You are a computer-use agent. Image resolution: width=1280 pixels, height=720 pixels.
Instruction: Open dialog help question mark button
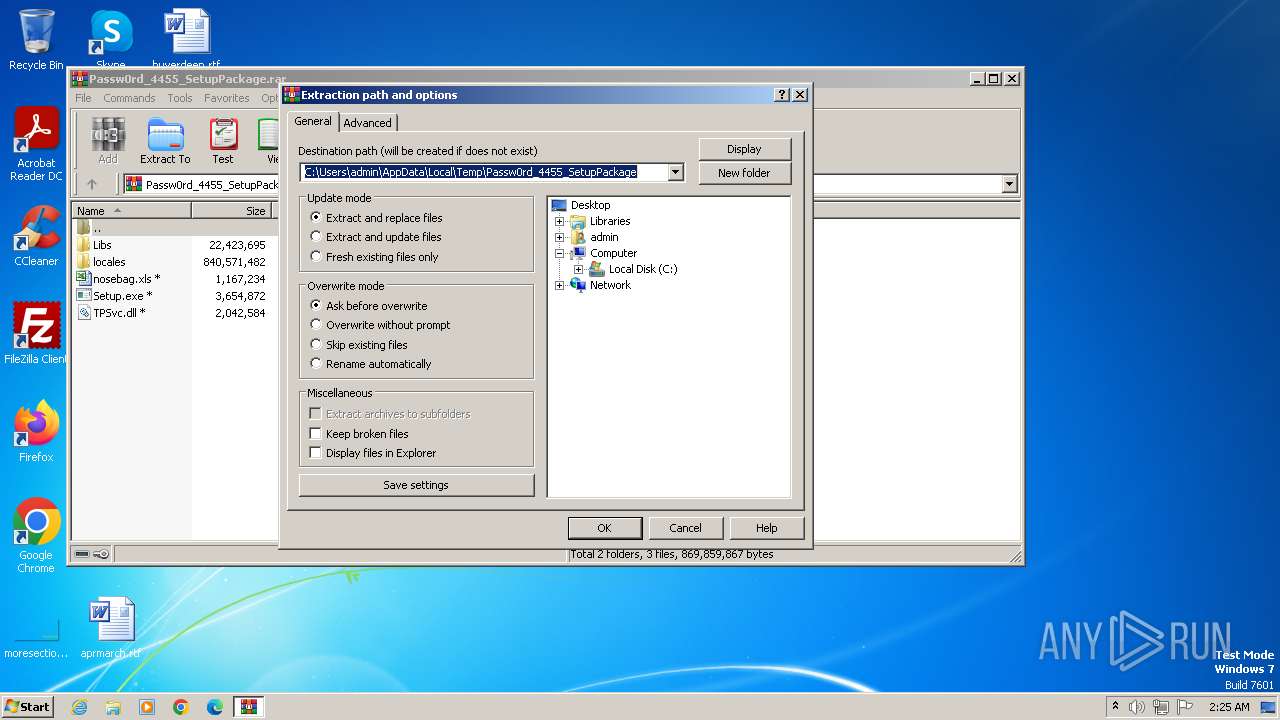[782, 95]
